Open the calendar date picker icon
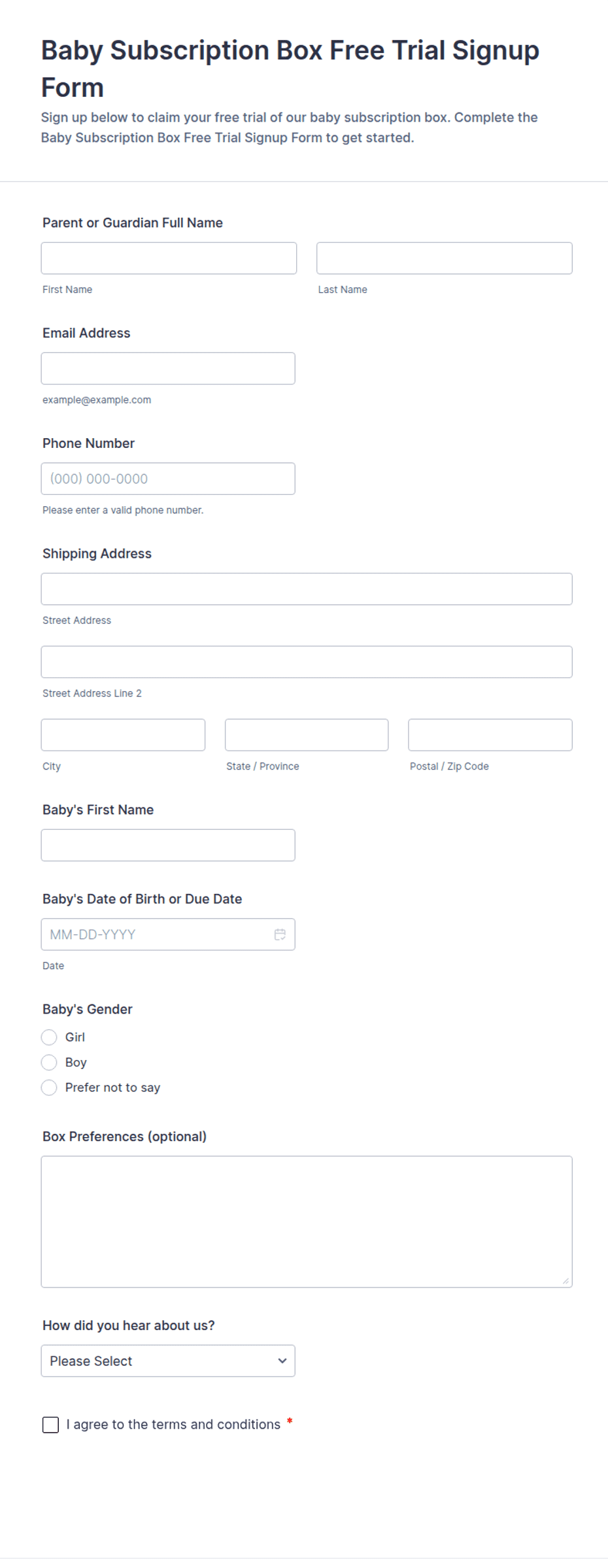 click(x=280, y=934)
